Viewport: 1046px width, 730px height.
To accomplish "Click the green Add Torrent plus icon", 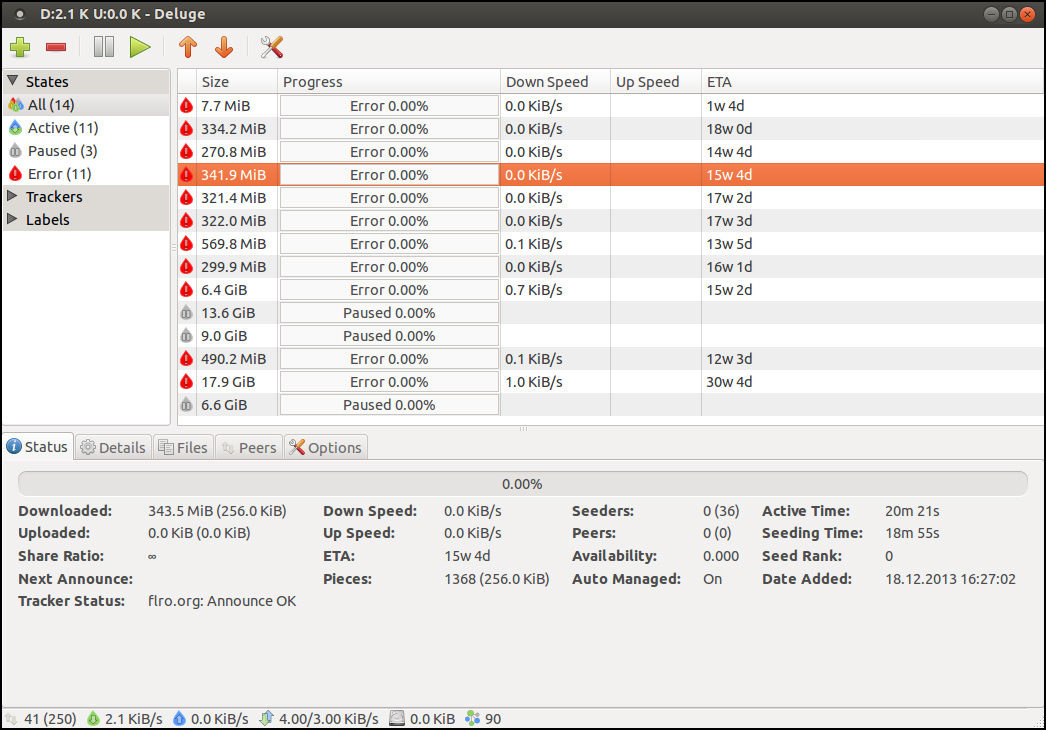I will click(20, 47).
